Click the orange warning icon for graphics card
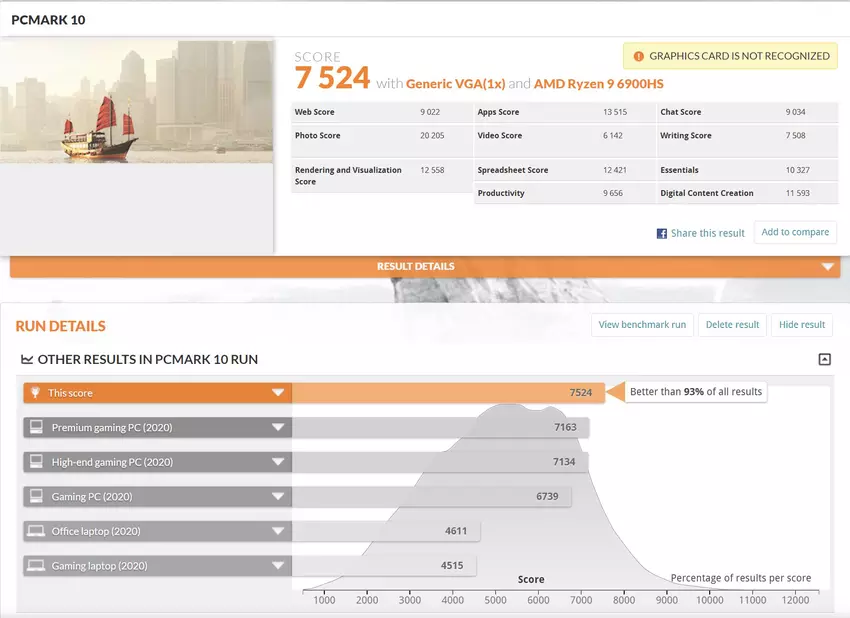The height and width of the screenshot is (618, 850). 637,56
